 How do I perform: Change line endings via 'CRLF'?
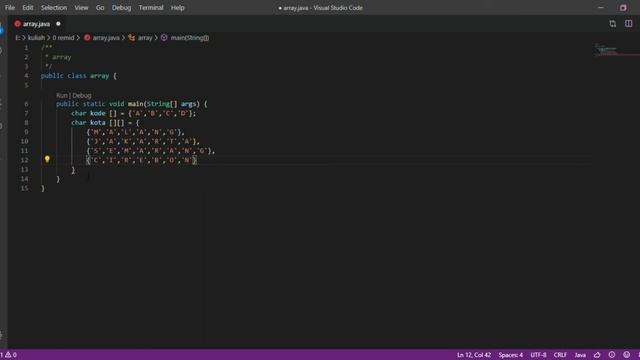(560, 355)
